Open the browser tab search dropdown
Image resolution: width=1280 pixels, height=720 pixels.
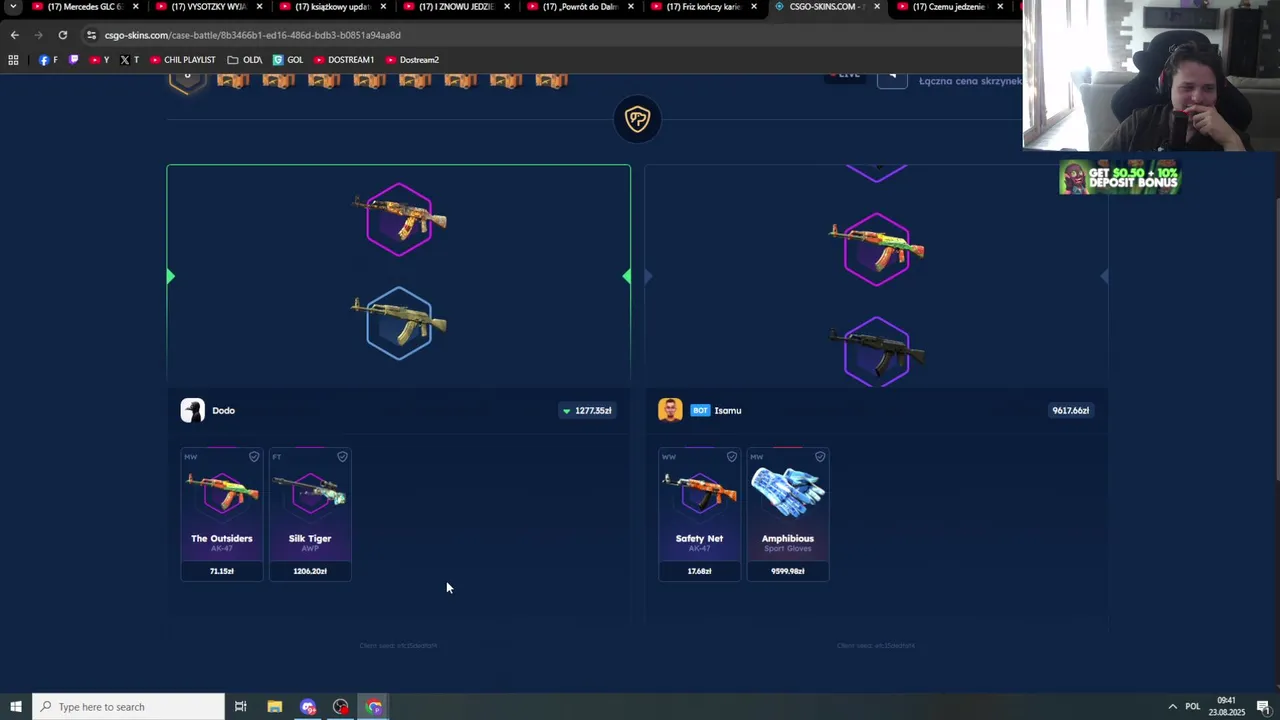coord(13,7)
